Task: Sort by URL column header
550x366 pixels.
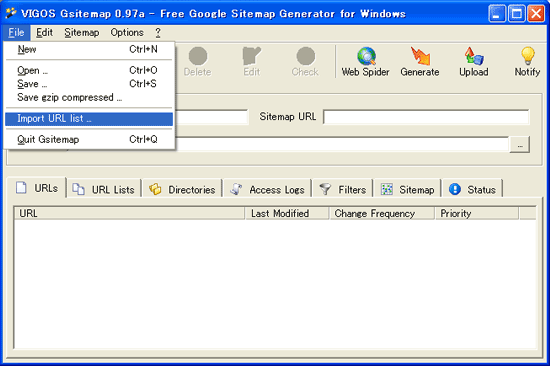Action: (129, 213)
